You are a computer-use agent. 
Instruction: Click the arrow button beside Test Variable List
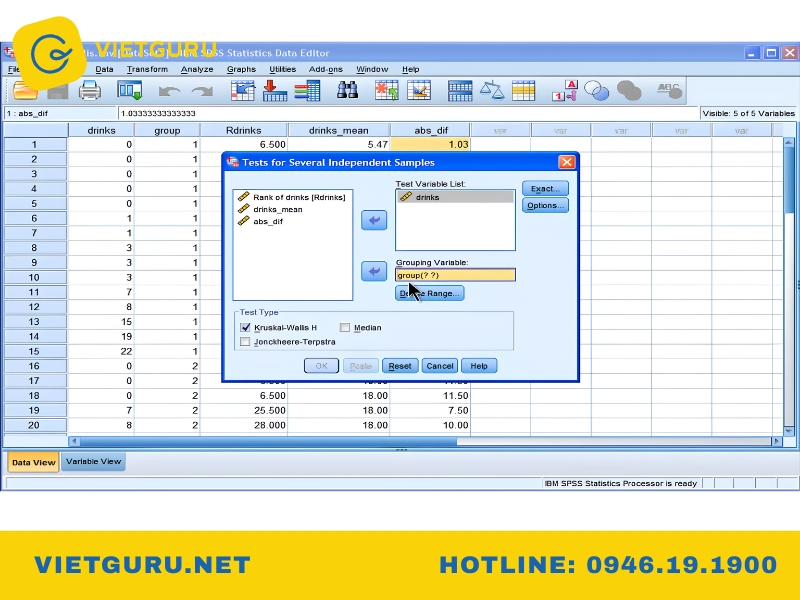[x=374, y=220]
